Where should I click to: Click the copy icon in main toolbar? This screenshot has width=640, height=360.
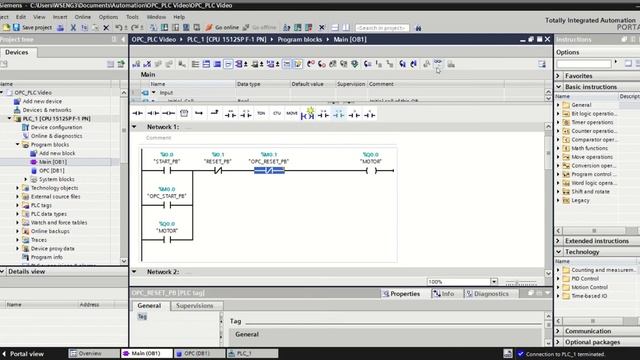pos(84,28)
